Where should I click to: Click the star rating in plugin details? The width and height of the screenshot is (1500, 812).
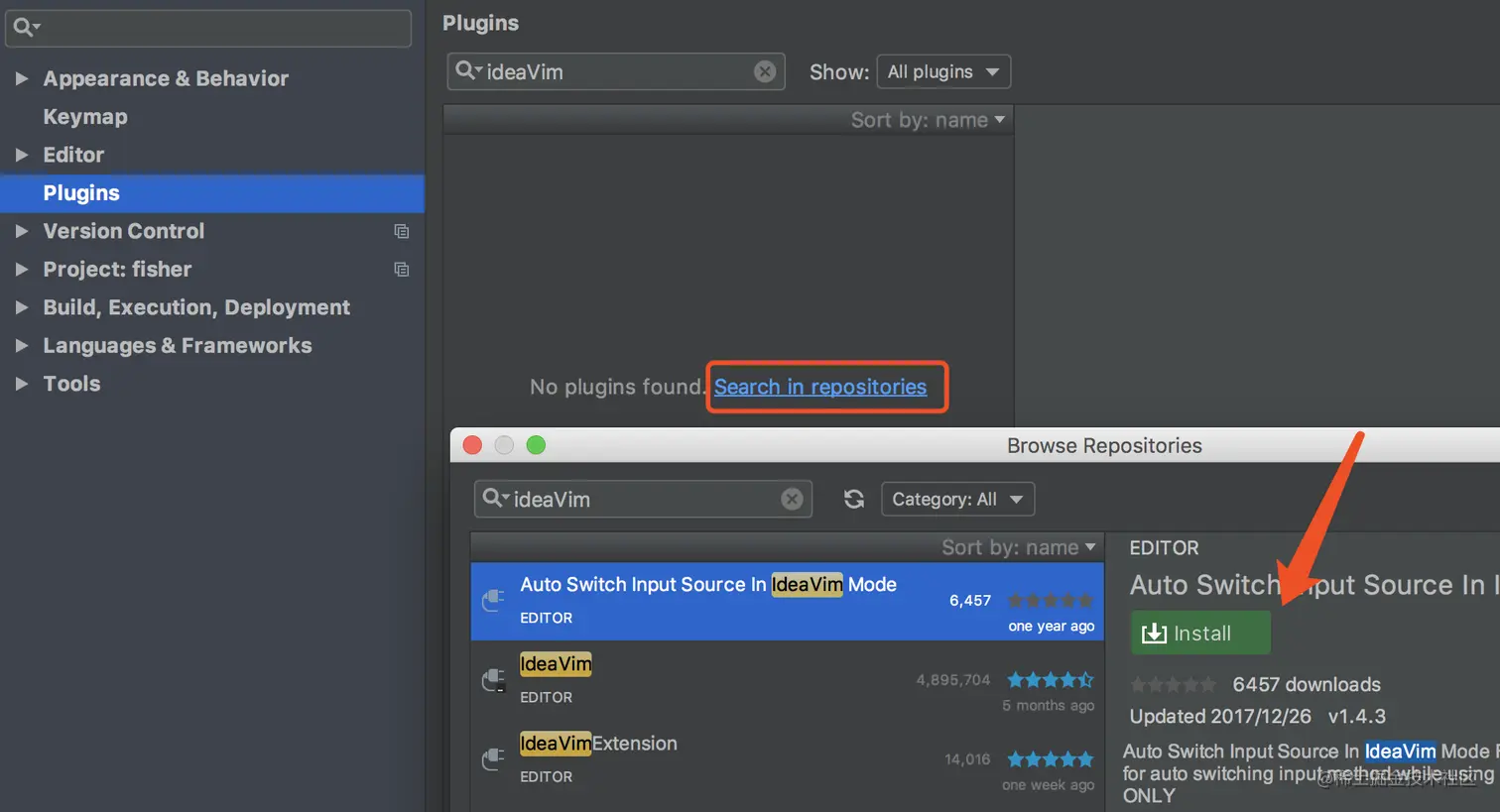click(x=1174, y=685)
